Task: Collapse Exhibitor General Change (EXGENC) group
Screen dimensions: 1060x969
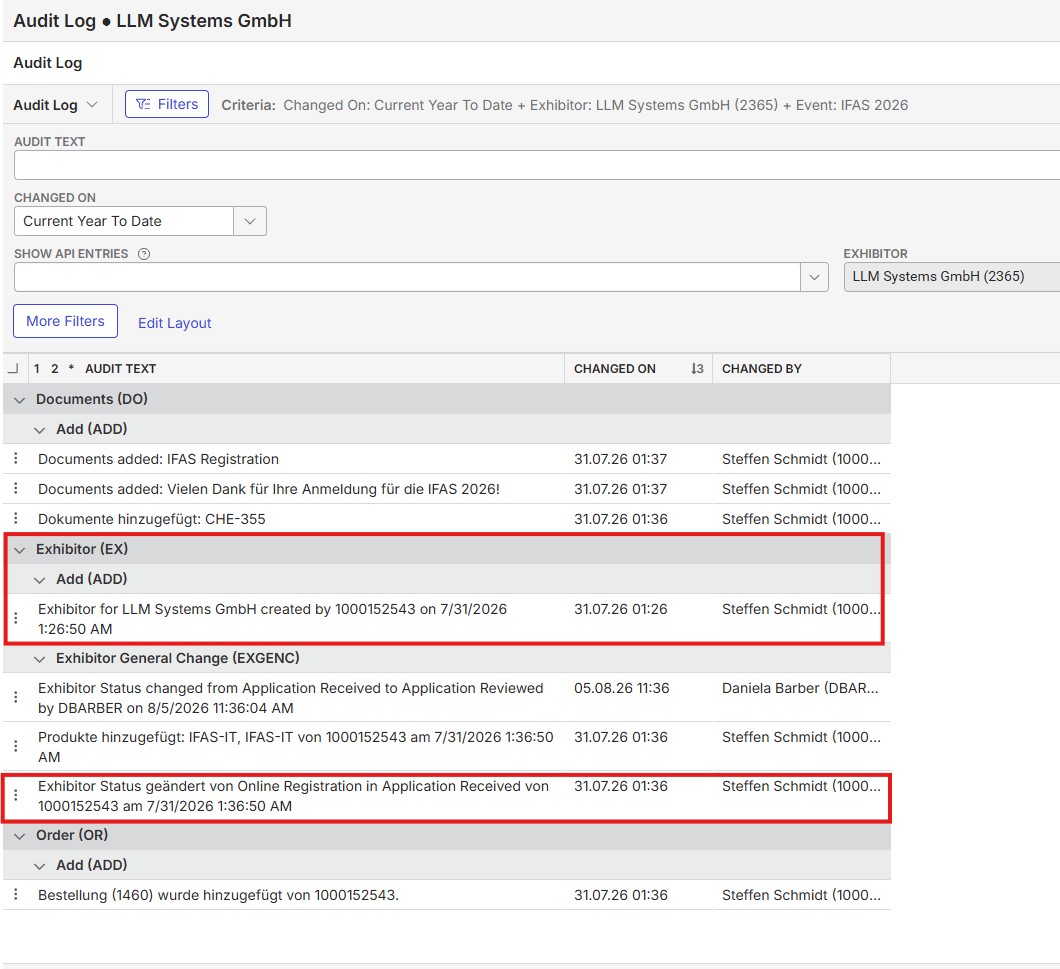Action: click(x=40, y=659)
